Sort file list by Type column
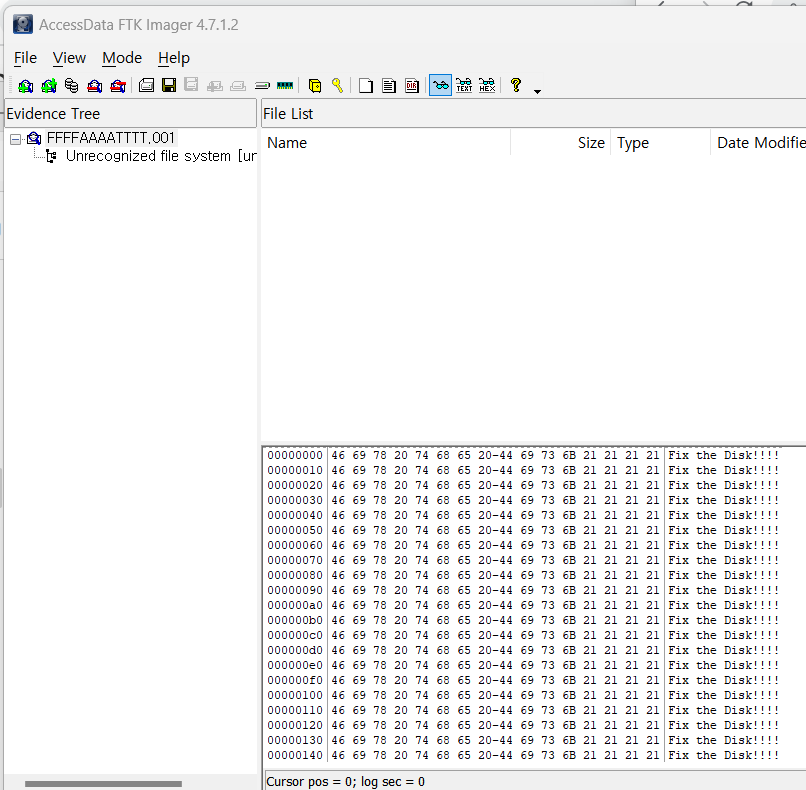Image resolution: width=806 pixels, height=790 pixels. pos(660,142)
